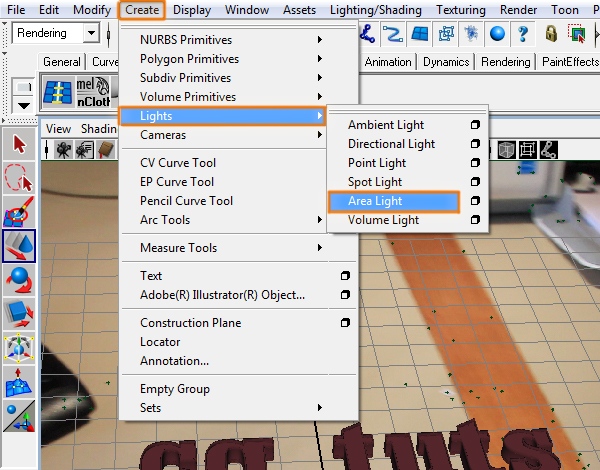
Task: Choose EP Curve Tool
Action: pos(177,182)
